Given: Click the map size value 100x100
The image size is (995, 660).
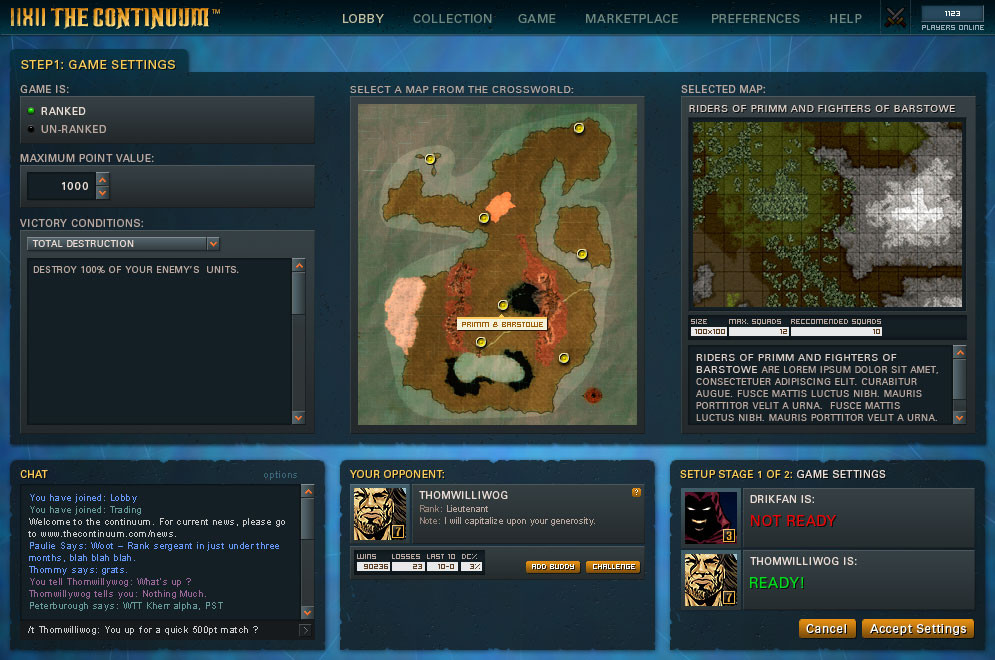Looking at the screenshot, I should click(x=709, y=332).
